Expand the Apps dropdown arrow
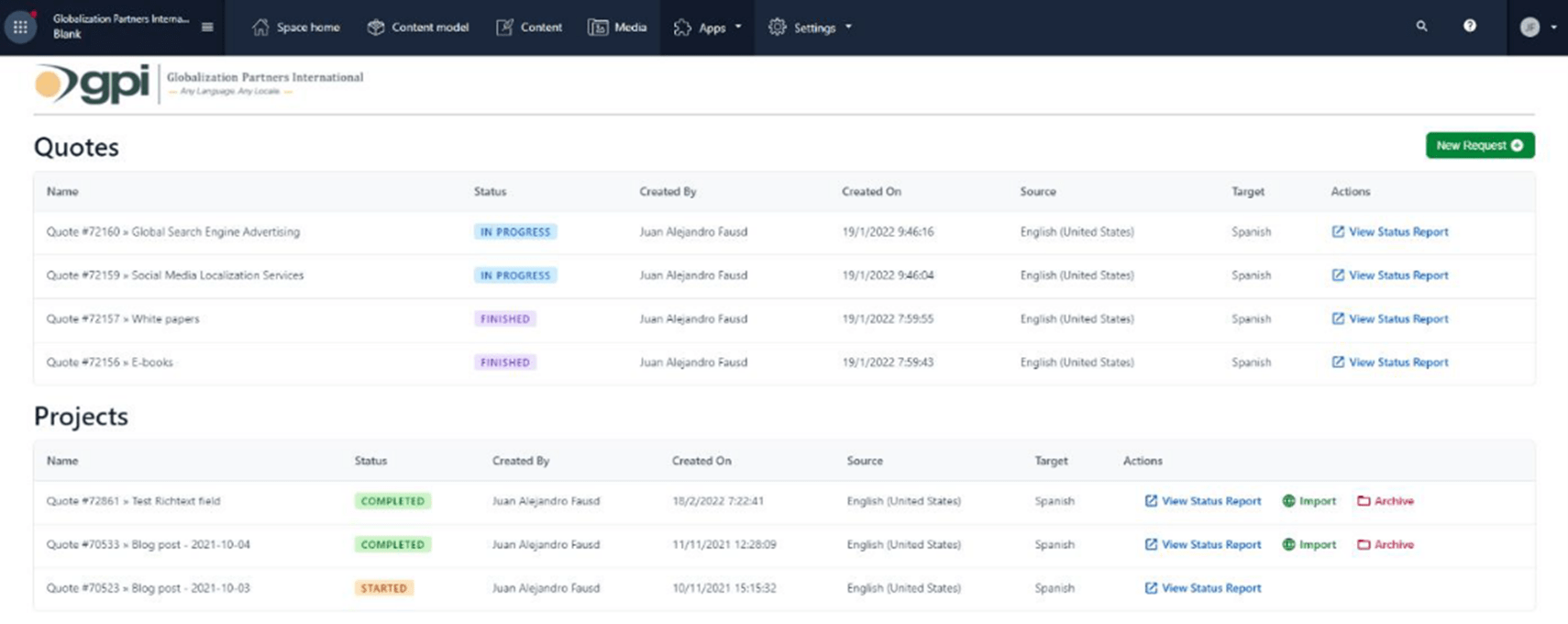Viewport: 1568px width, 624px height. (738, 27)
